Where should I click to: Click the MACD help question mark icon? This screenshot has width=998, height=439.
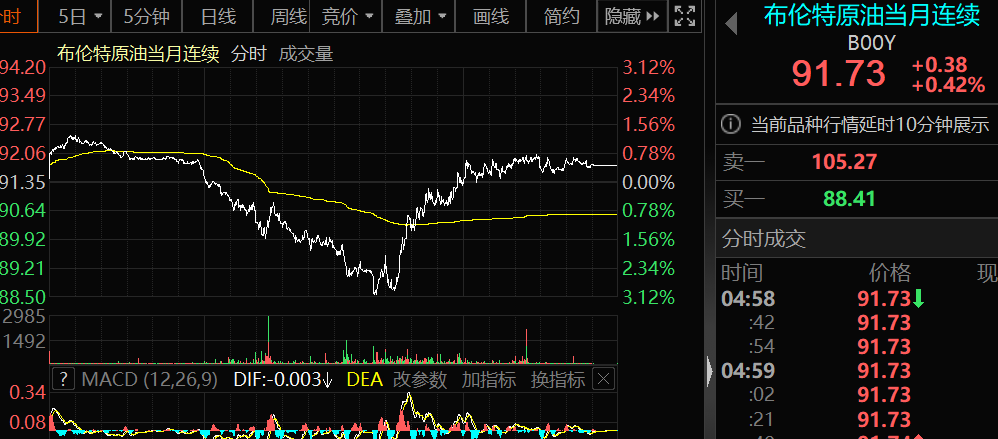tap(63, 379)
